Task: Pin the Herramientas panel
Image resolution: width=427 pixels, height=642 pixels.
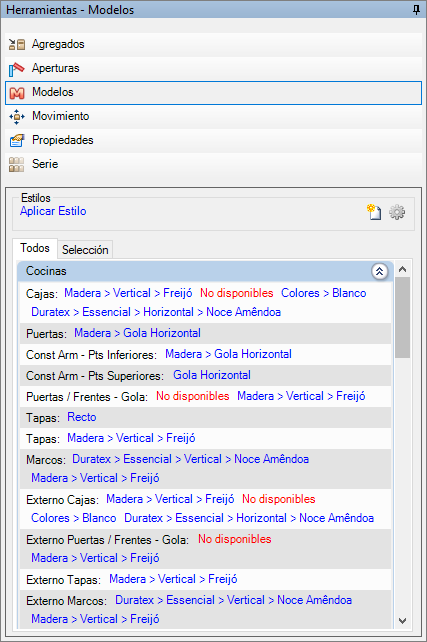Action: point(416,9)
